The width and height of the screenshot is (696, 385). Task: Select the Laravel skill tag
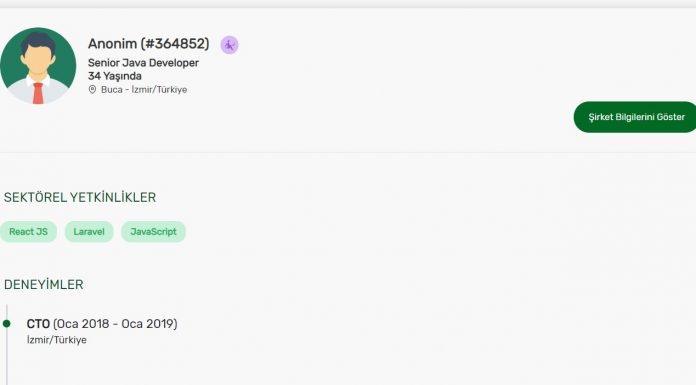(89, 232)
